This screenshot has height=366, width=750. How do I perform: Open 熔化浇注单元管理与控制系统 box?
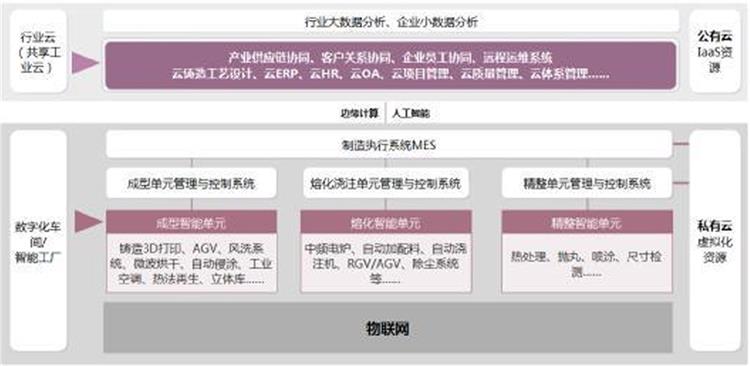[386, 183]
